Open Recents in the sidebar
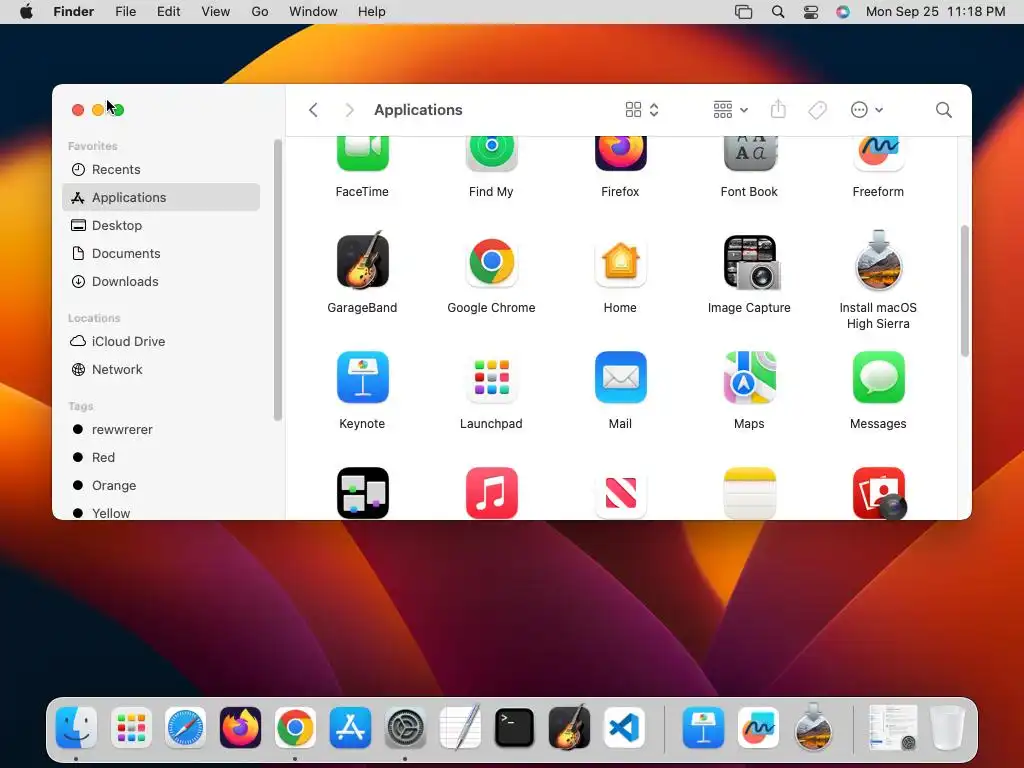 point(161,169)
